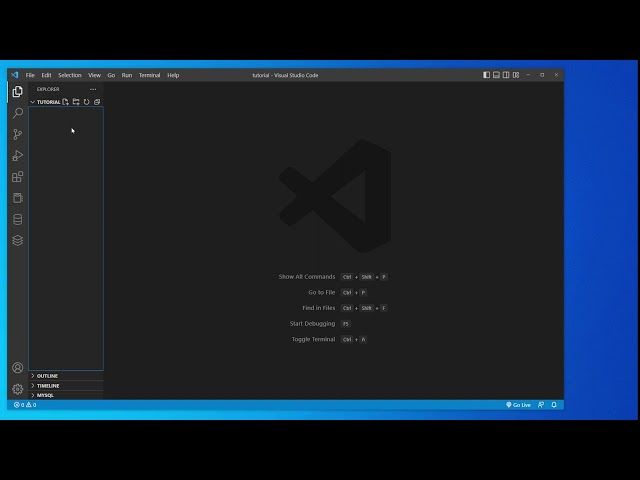The height and width of the screenshot is (480, 640).
Task: Click the feedback icon in status bar
Action: pyautogui.click(x=541, y=405)
